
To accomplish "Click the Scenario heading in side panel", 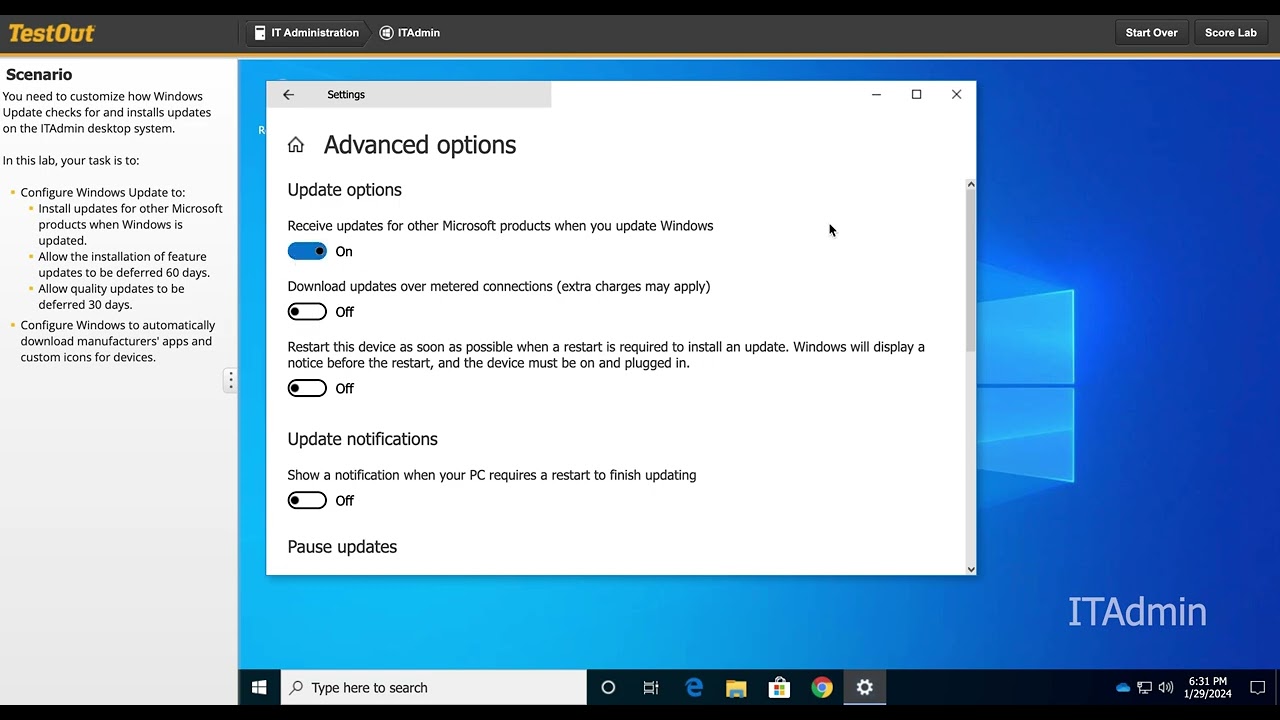I will coord(39,75).
